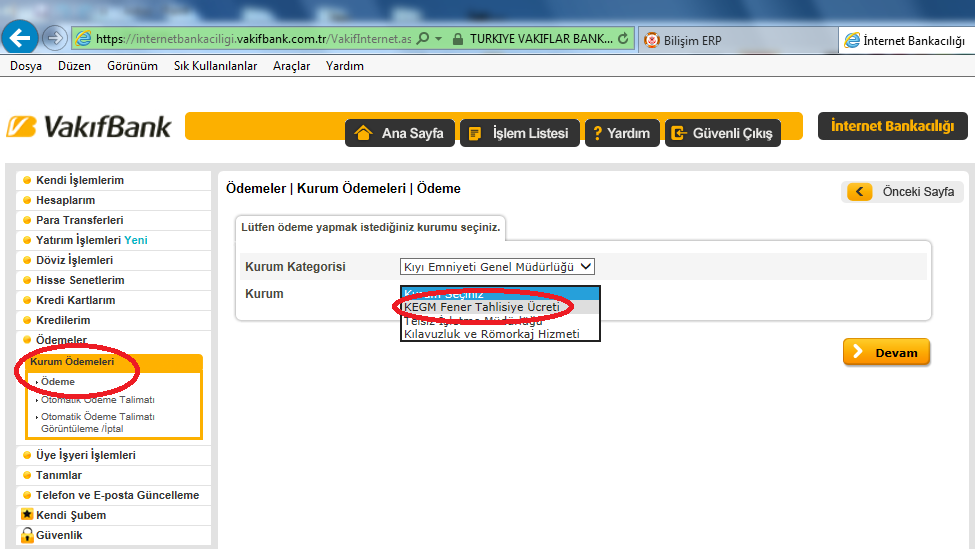Open the Araçlar menu
The width and height of the screenshot is (975, 549).
291,66
